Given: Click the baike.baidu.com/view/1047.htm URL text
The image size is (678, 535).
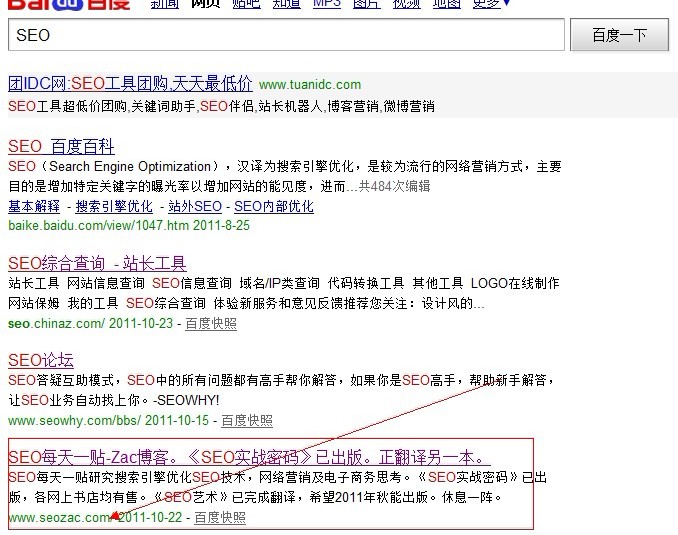Looking at the screenshot, I should pyautogui.click(x=99, y=225).
